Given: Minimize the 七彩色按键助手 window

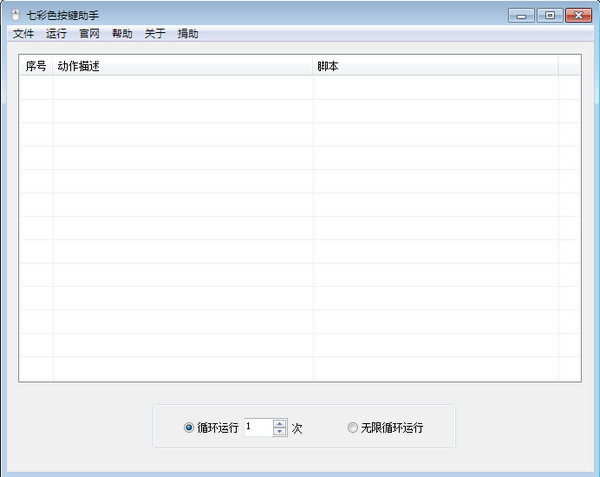Looking at the screenshot, I should (x=521, y=15).
